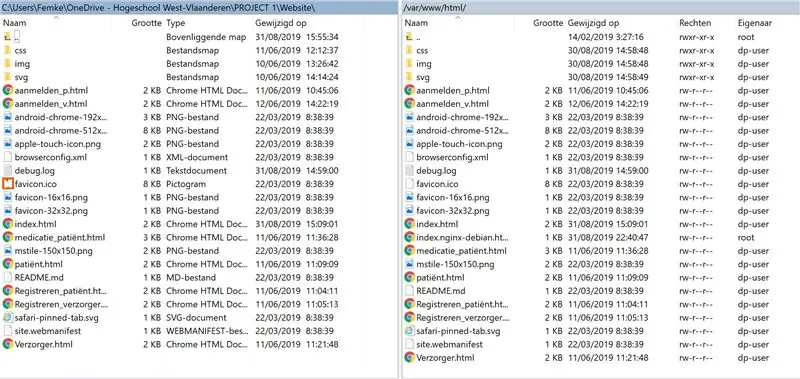This screenshot has width=800, height=379.
Task: Select local file Registreren_verzorger
Action: tap(62, 304)
